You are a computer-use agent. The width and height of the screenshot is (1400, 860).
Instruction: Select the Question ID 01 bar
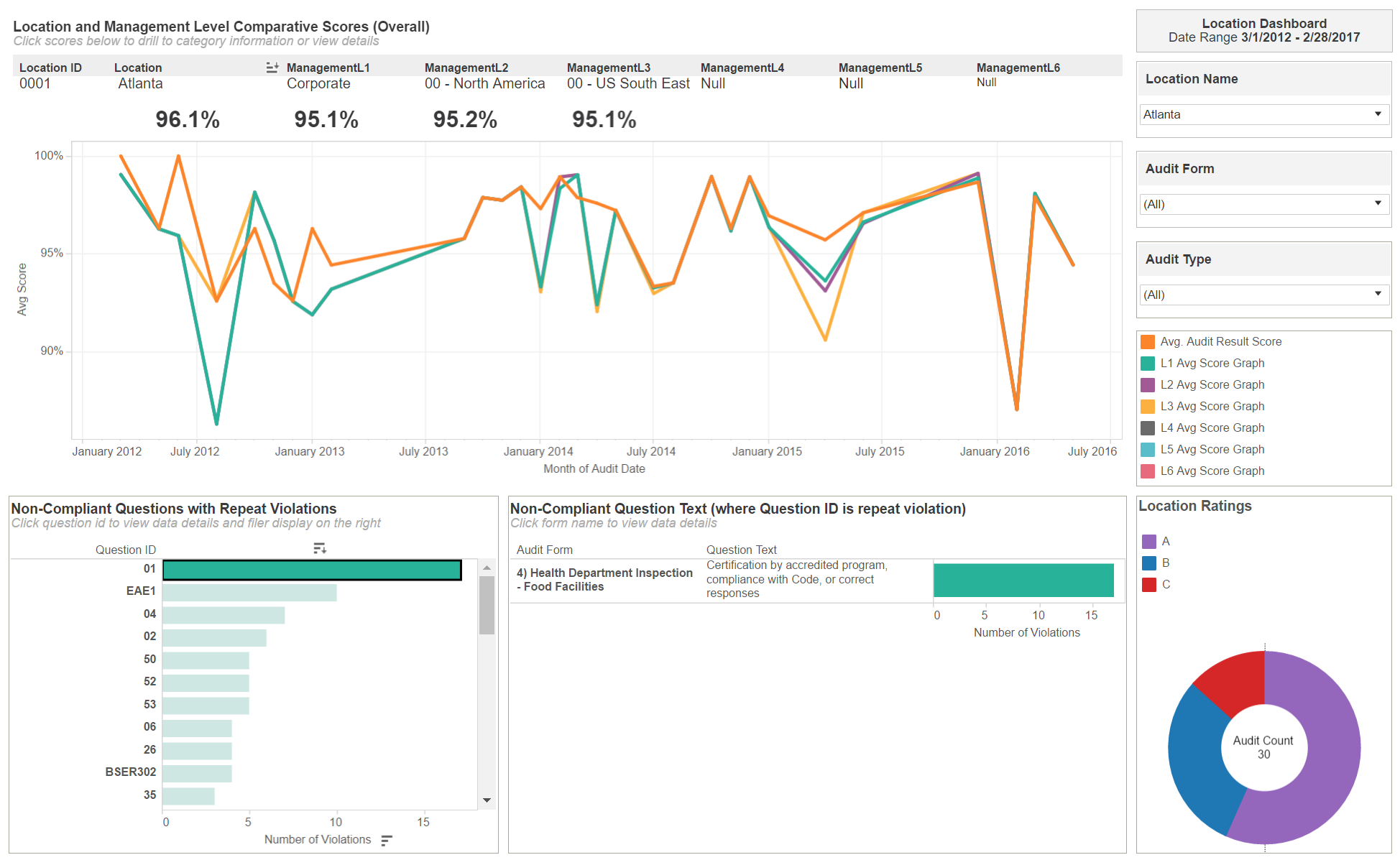(312, 570)
